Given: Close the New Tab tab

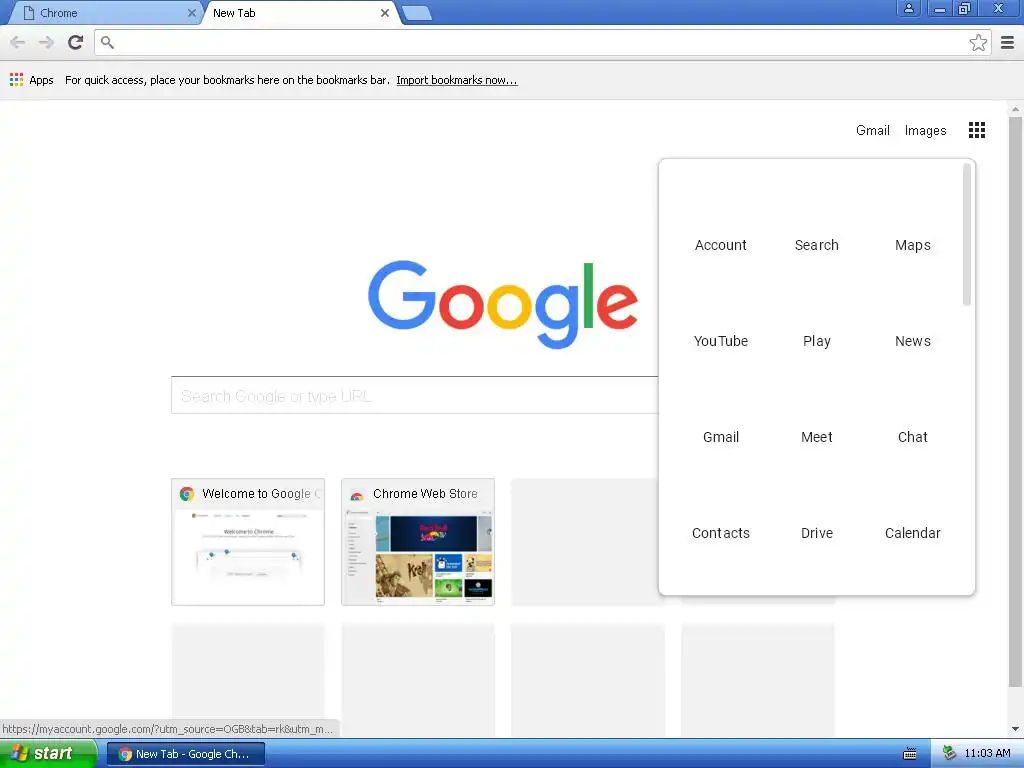Looking at the screenshot, I should [x=385, y=13].
